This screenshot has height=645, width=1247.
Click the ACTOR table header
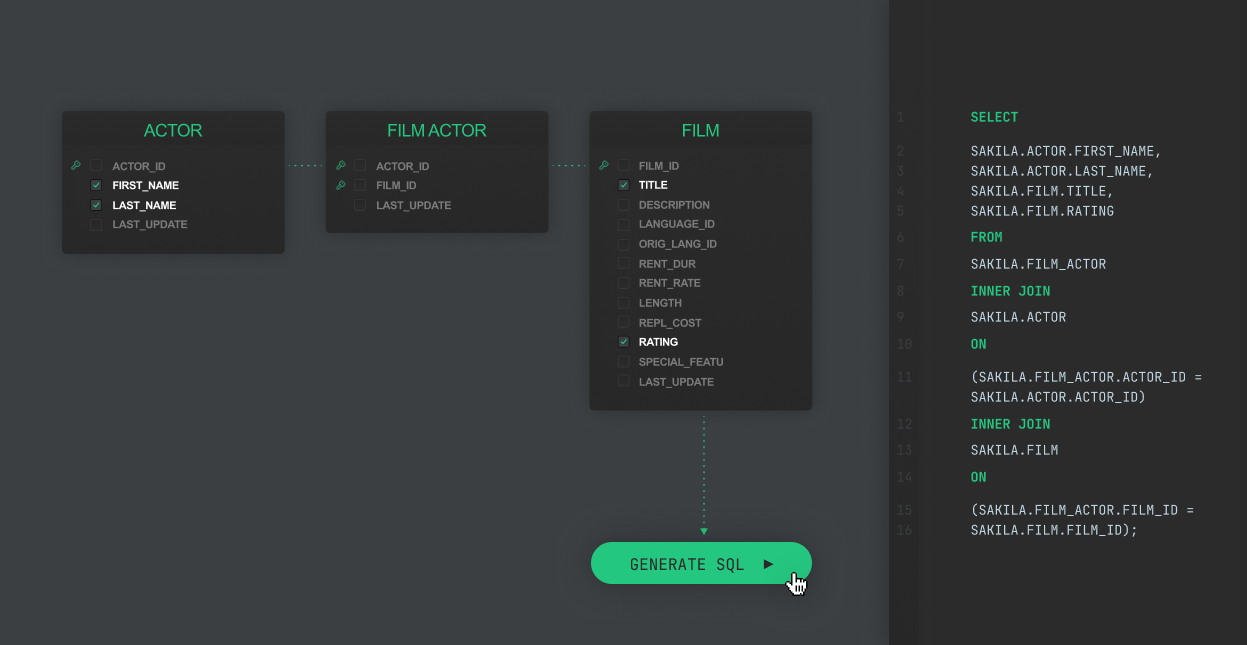pos(173,130)
